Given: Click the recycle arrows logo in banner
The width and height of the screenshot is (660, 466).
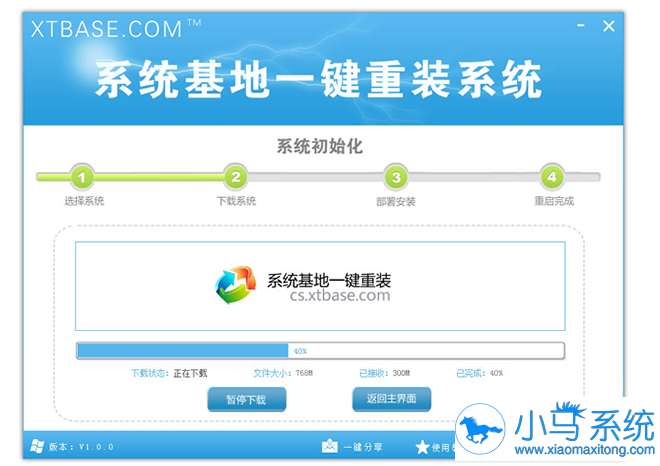Looking at the screenshot, I should (235, 285).
